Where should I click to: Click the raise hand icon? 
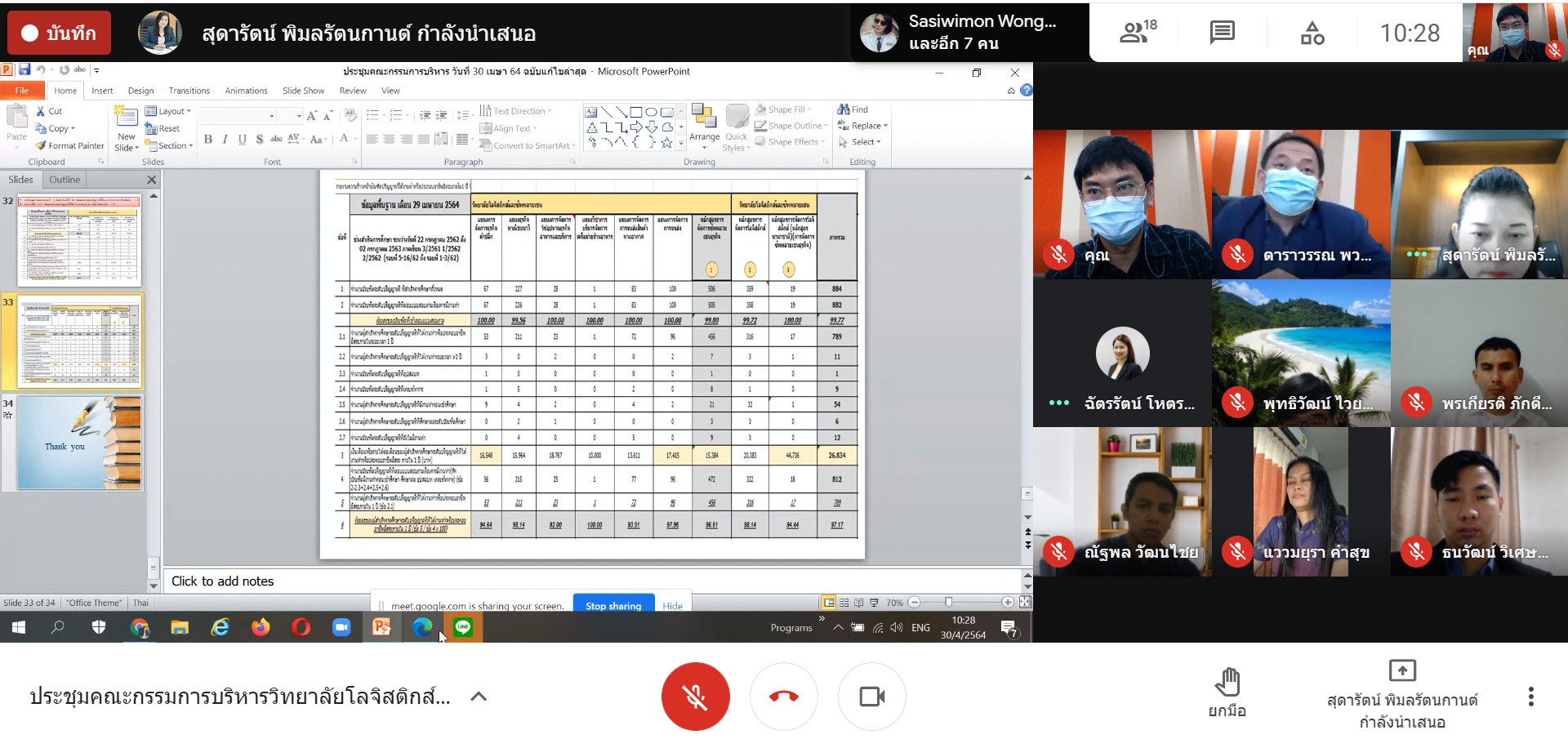1227,683
